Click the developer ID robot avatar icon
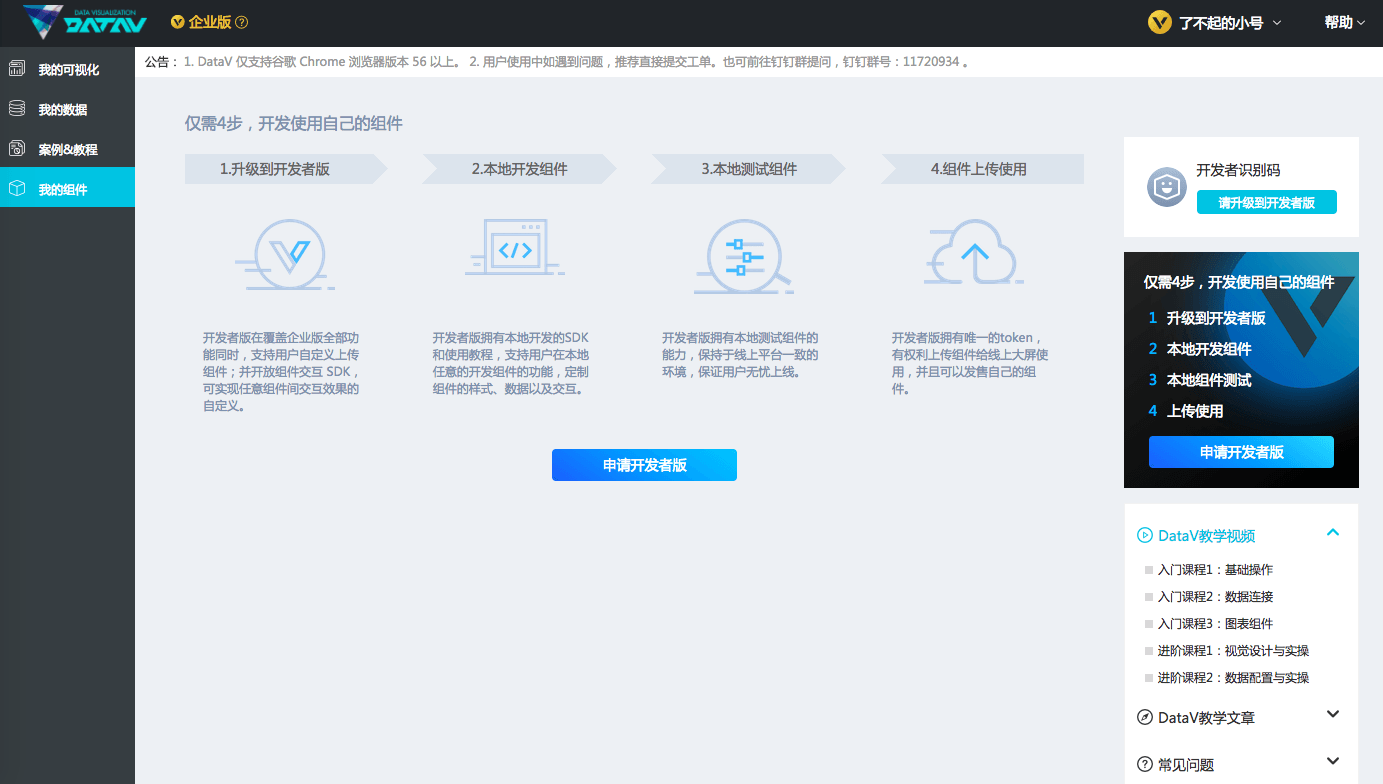The image size is (1383, 784). [x=1166, y=187]
